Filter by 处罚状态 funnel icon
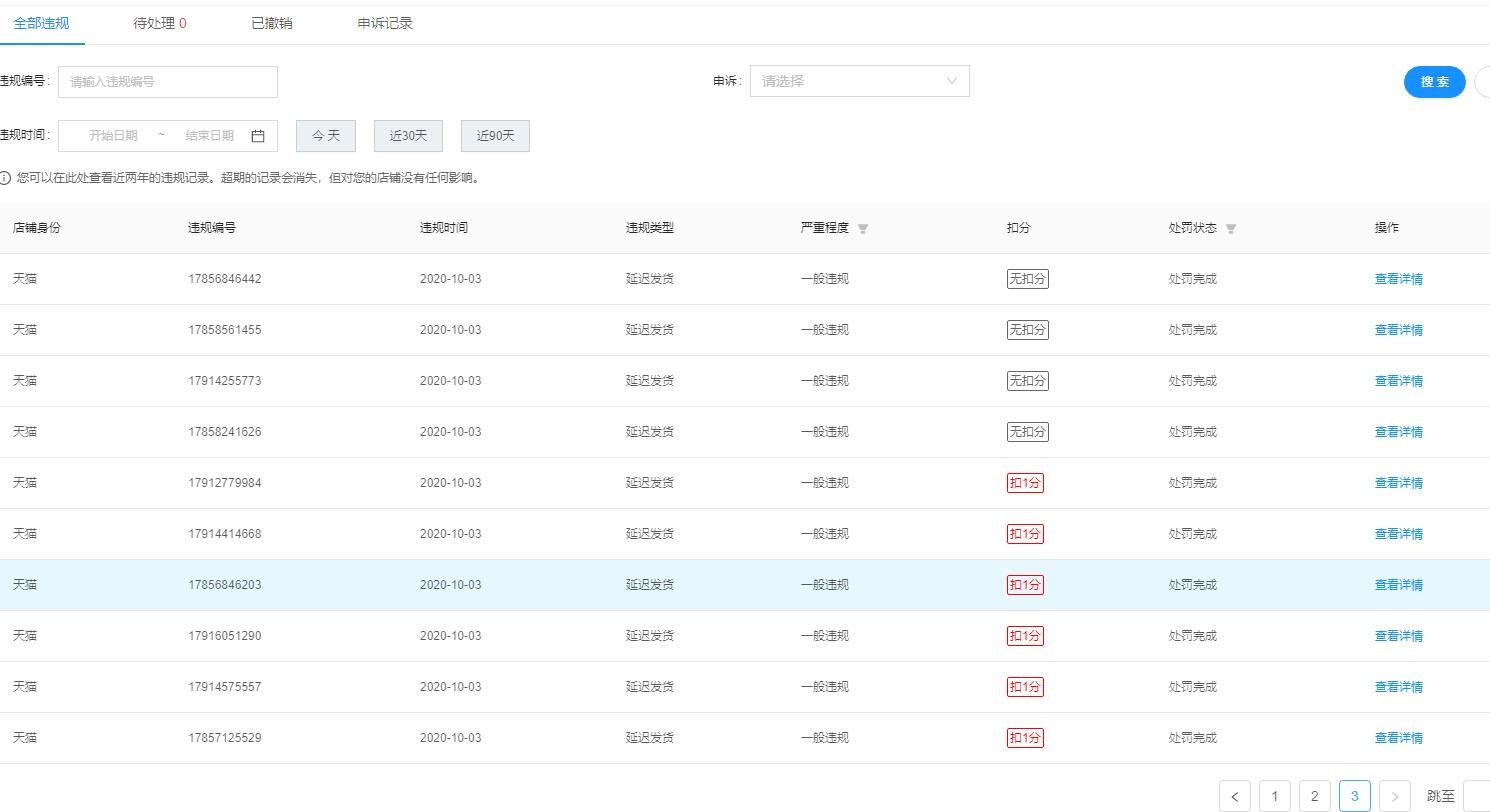The height and width of the screenshot is (812, 1490). coord(1231,229)
